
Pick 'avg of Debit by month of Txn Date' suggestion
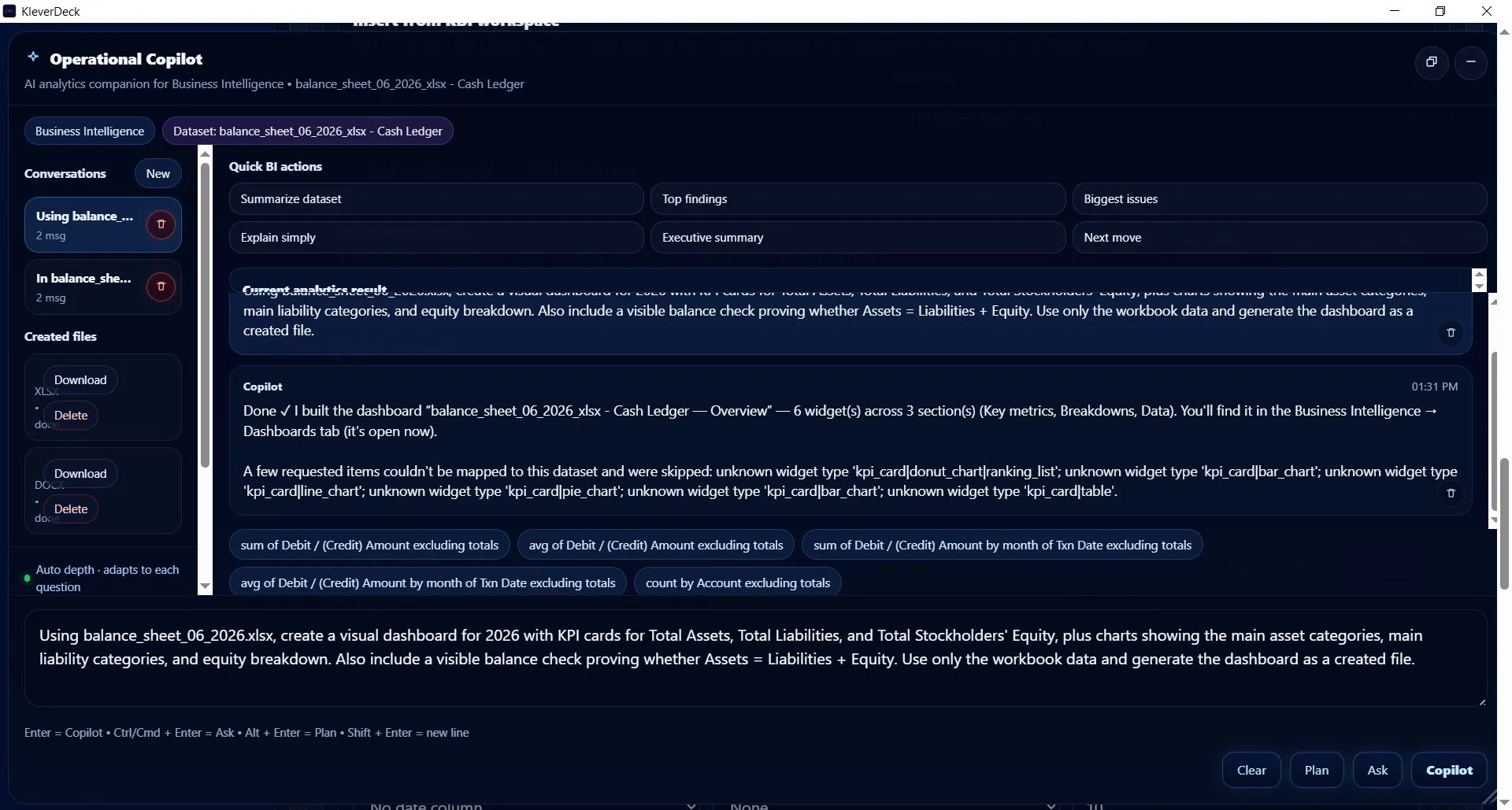(x=428, y=583)
